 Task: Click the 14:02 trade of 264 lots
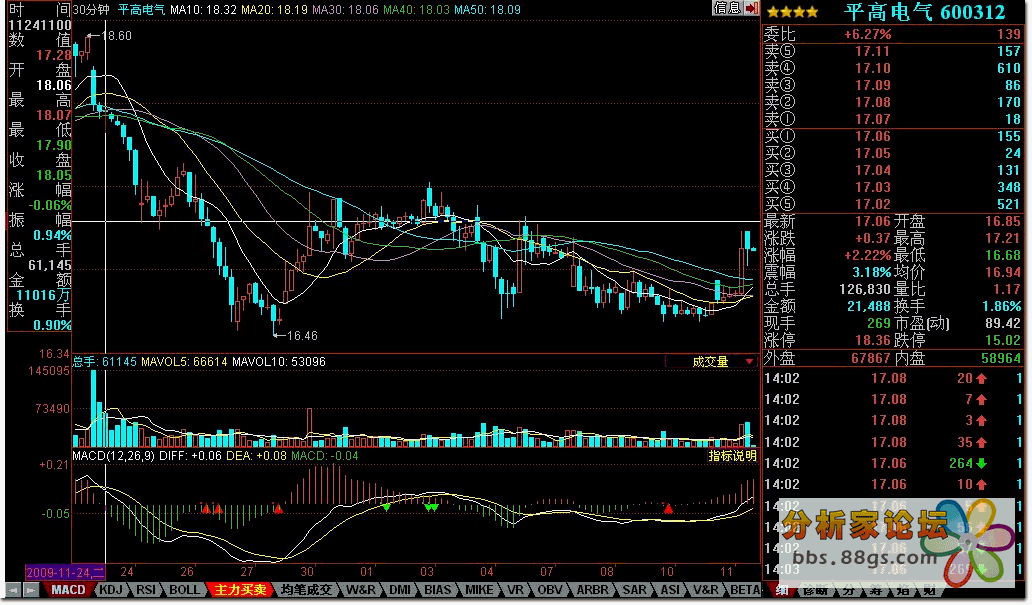892,463
